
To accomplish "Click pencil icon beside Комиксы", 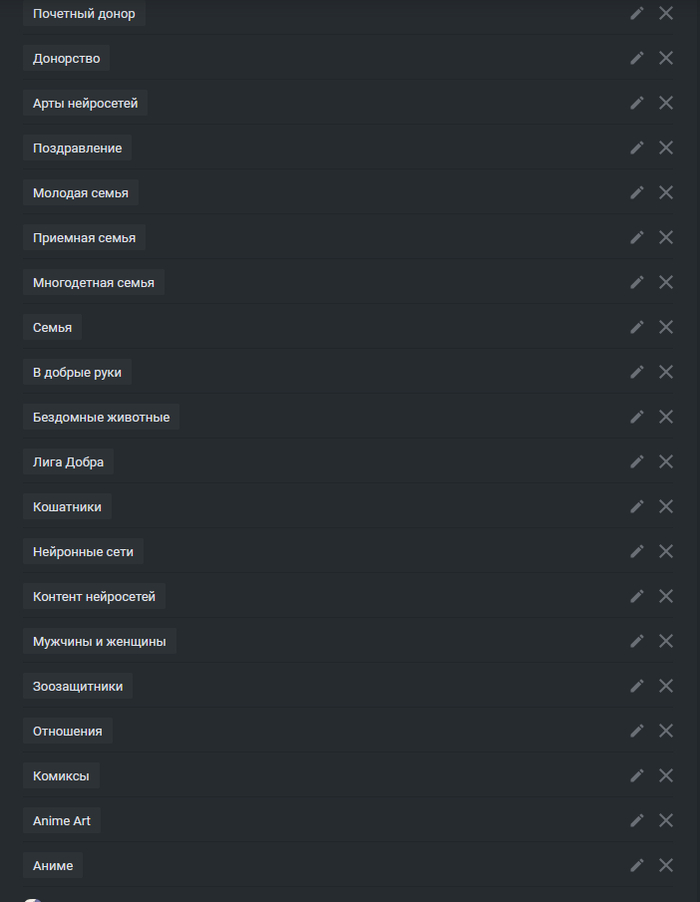I will point(637,775).
